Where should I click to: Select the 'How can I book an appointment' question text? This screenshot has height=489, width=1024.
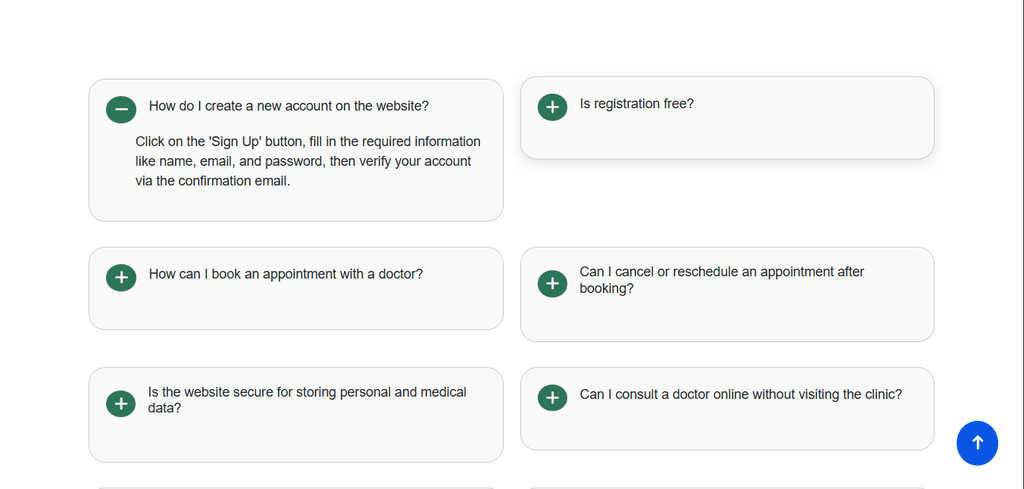[x=286, y=273]
